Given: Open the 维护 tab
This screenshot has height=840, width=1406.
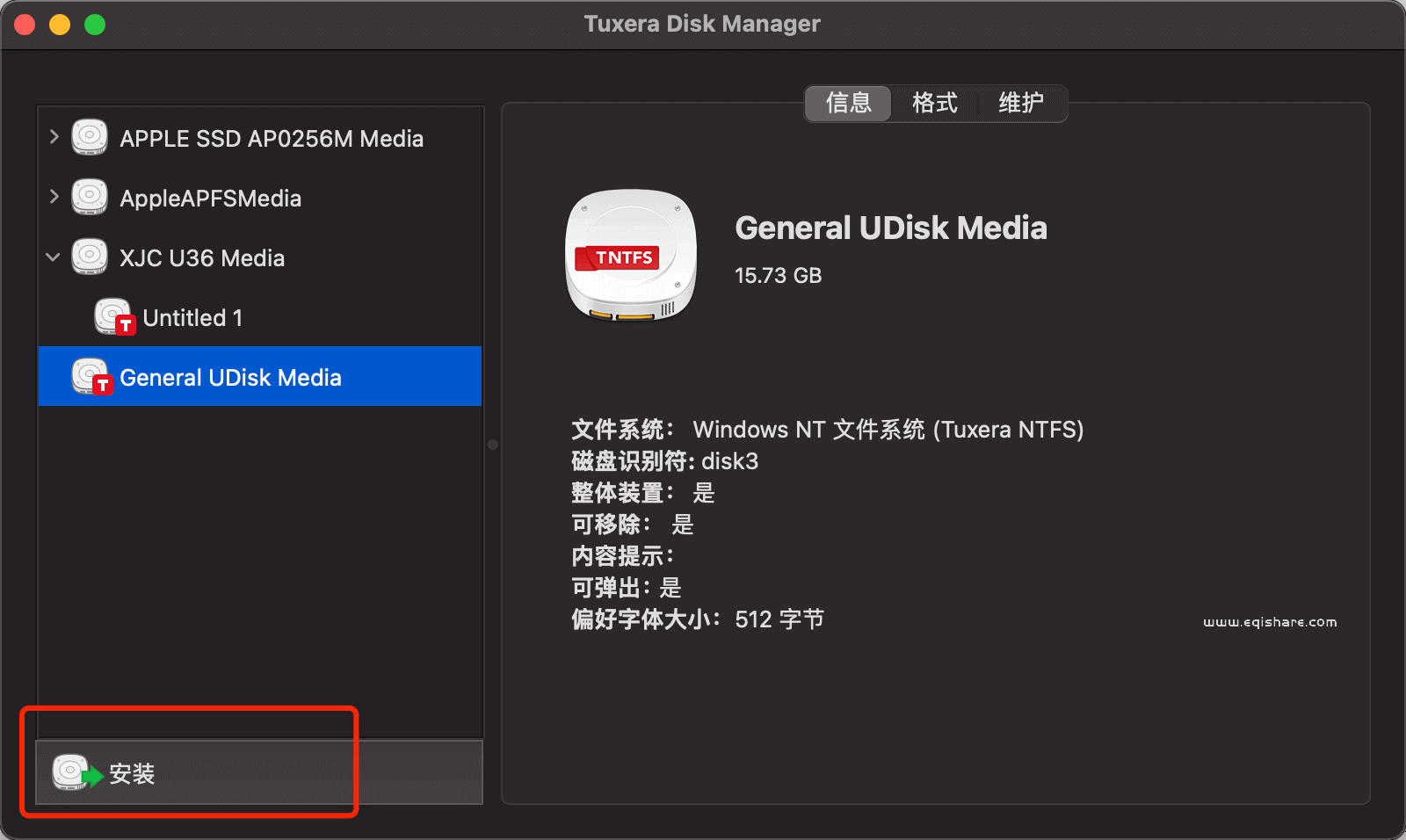Looking at the screenshot, I should click(1021, 104).
